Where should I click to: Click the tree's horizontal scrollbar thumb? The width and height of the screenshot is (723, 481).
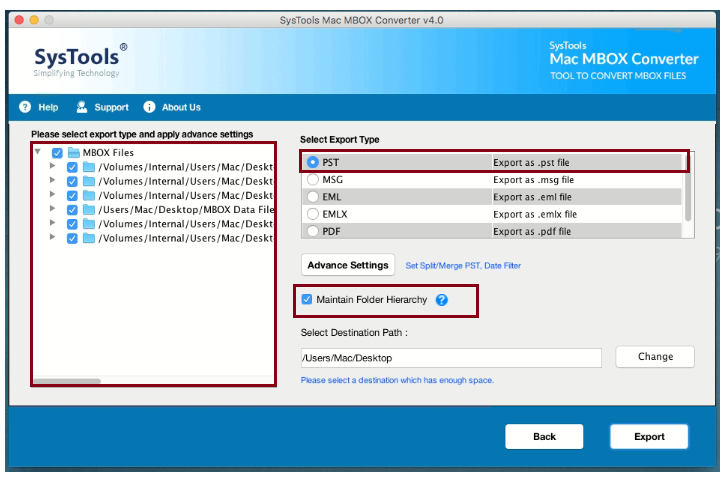click(x=67, y=381)
